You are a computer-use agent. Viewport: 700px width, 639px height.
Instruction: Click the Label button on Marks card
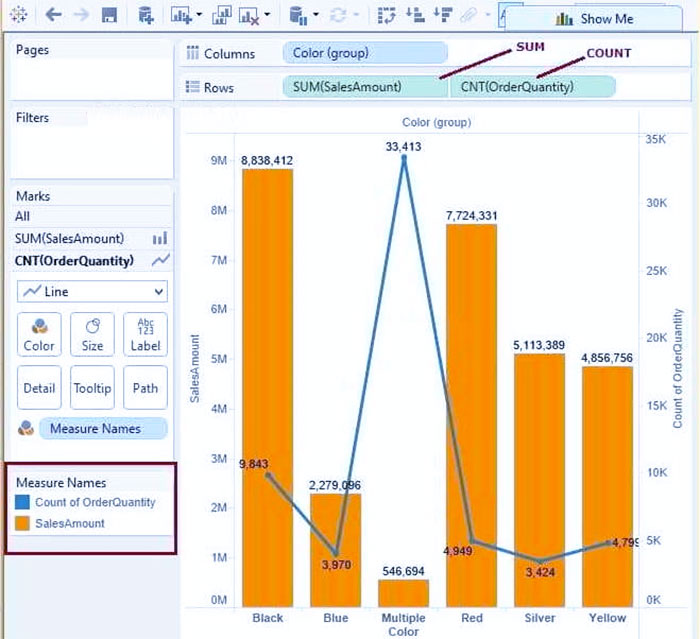pos(146,334)
